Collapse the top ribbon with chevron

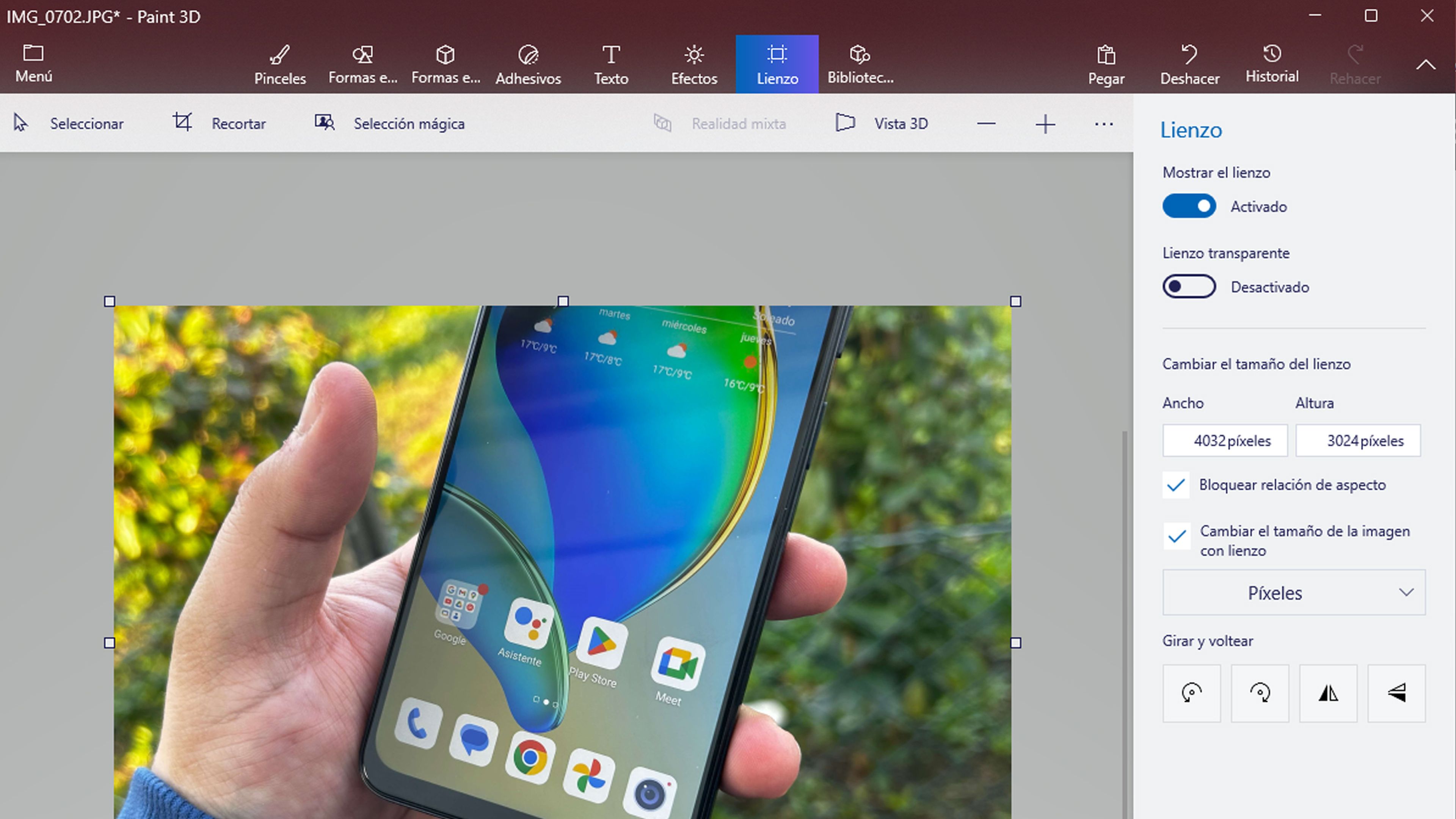(1426, 64)
